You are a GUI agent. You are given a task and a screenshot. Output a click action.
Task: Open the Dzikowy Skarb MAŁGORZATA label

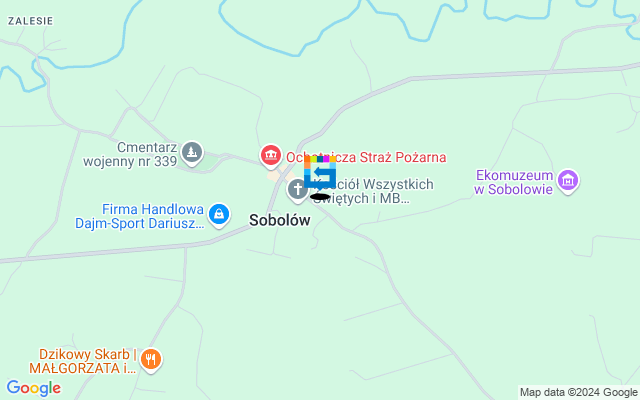tap(83, 361)
